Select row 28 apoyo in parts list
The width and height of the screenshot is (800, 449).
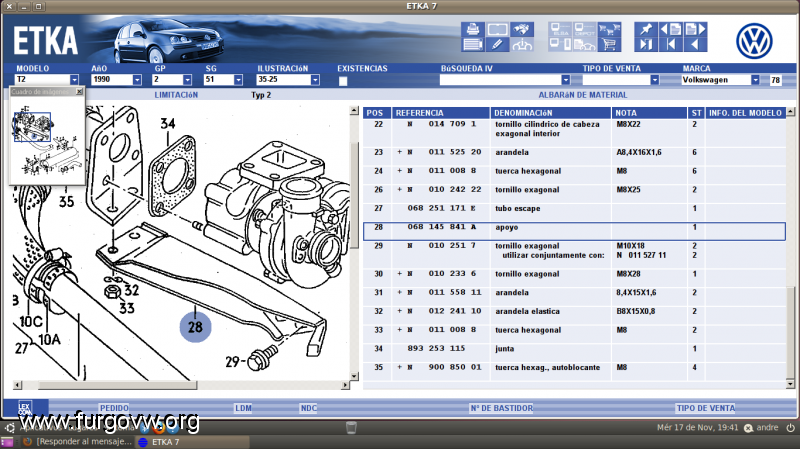pyautogui.click(x=574, y=231)
